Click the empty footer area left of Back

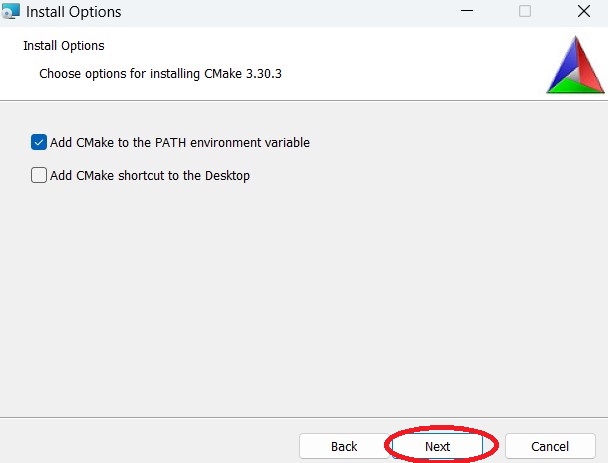click(x=150, y=444)
